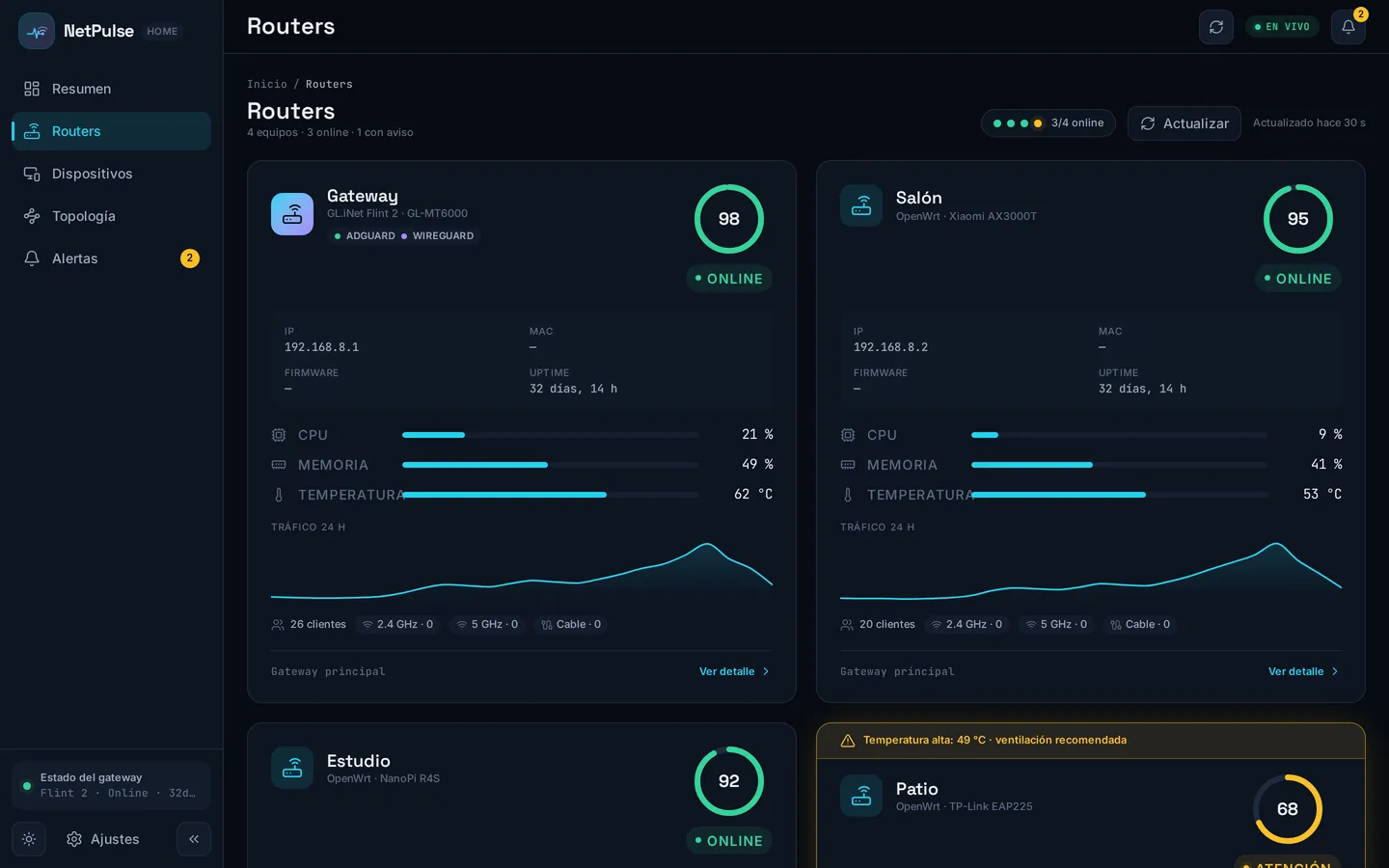
Task: Select Routers in the sidebar
Action: (x=112, y=131)
